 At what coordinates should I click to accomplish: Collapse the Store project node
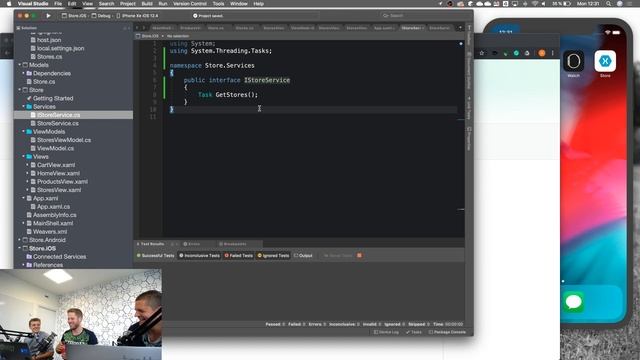pos(19,90)
